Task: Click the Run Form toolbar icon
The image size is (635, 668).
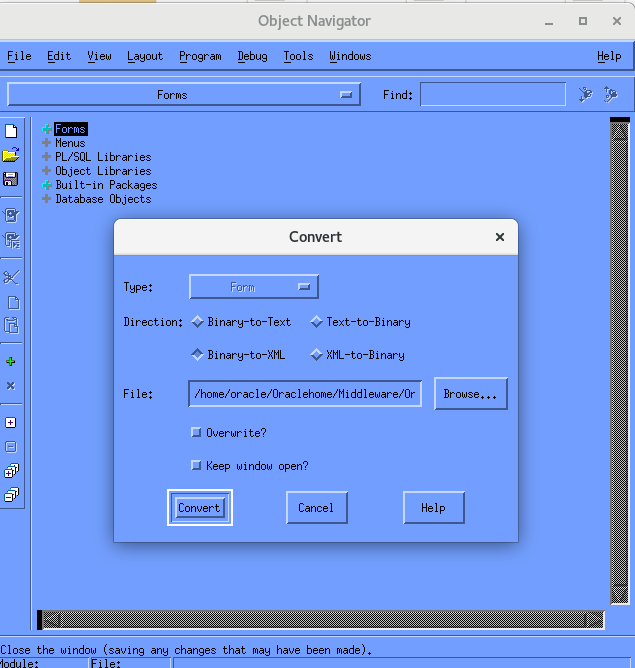Action: click(x=11, y=216)
